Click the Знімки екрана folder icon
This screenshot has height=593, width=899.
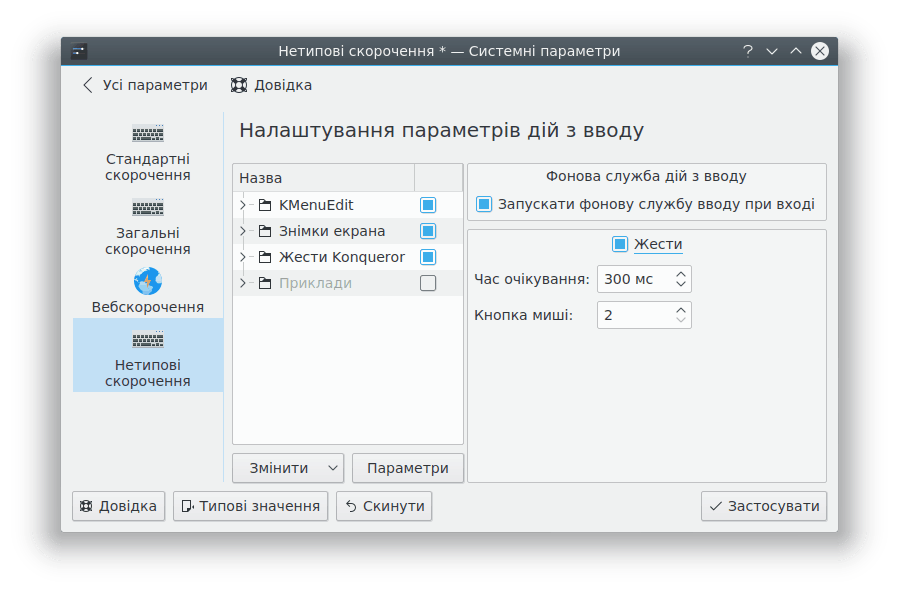click(265, 231)
